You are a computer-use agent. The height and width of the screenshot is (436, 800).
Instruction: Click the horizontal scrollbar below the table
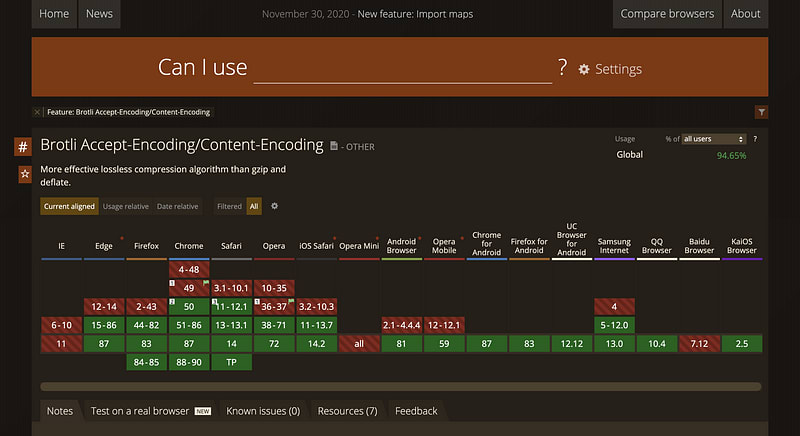401,387
